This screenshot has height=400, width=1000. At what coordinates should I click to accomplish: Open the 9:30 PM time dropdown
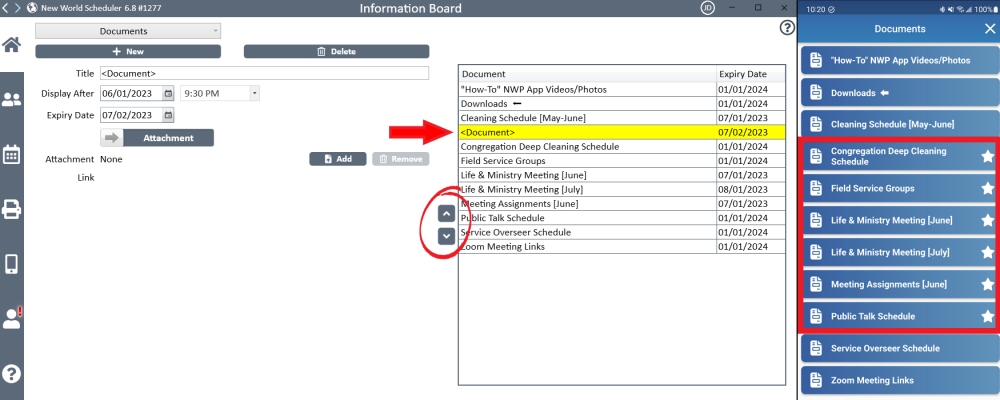tap(254, 93)
